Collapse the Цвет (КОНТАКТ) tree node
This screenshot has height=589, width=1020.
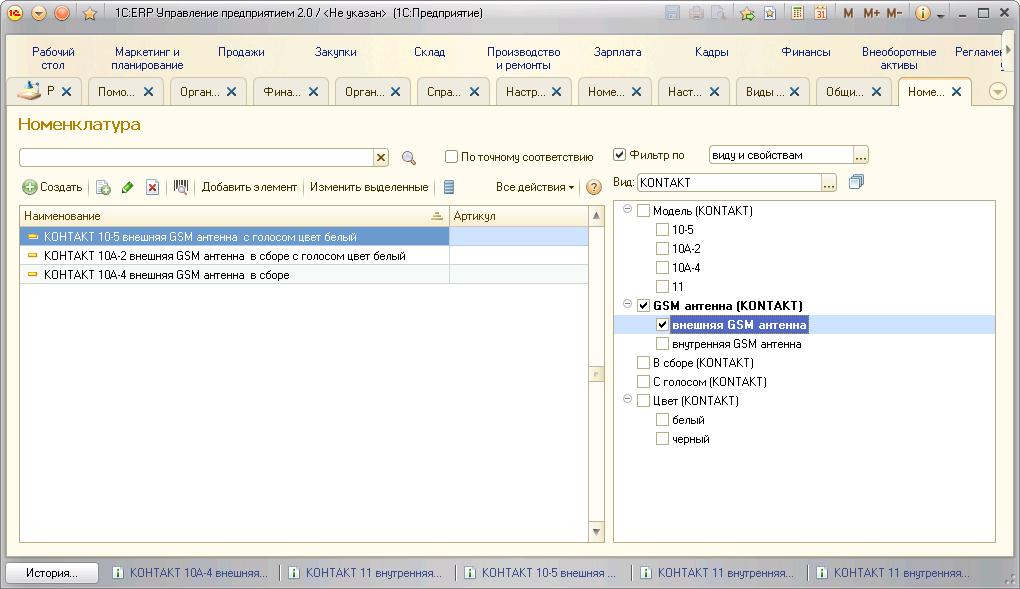627,400
